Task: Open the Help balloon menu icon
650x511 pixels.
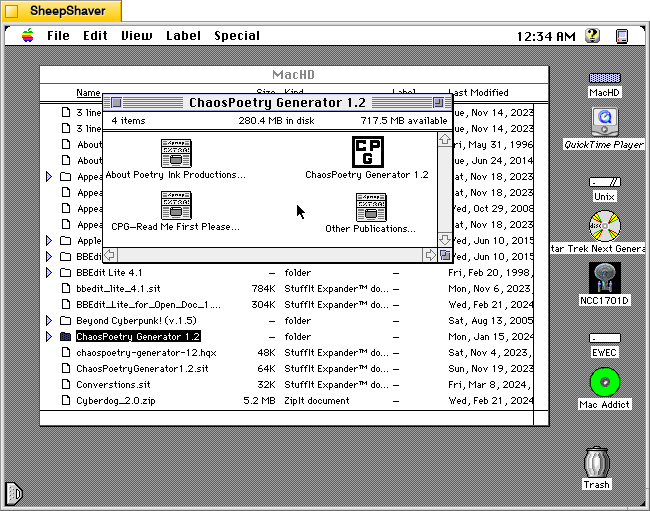Action: (593, 36)
